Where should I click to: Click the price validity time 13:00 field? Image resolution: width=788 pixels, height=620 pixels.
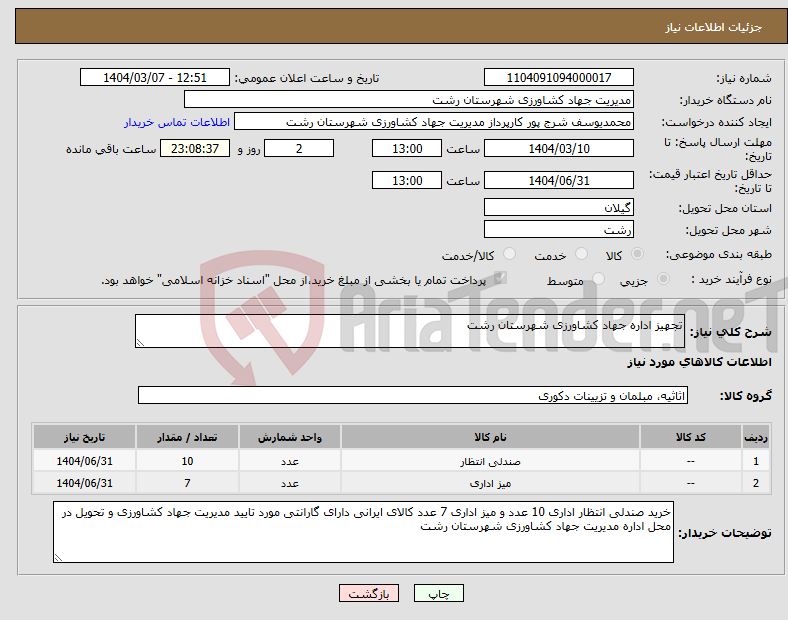coord(407,180)
